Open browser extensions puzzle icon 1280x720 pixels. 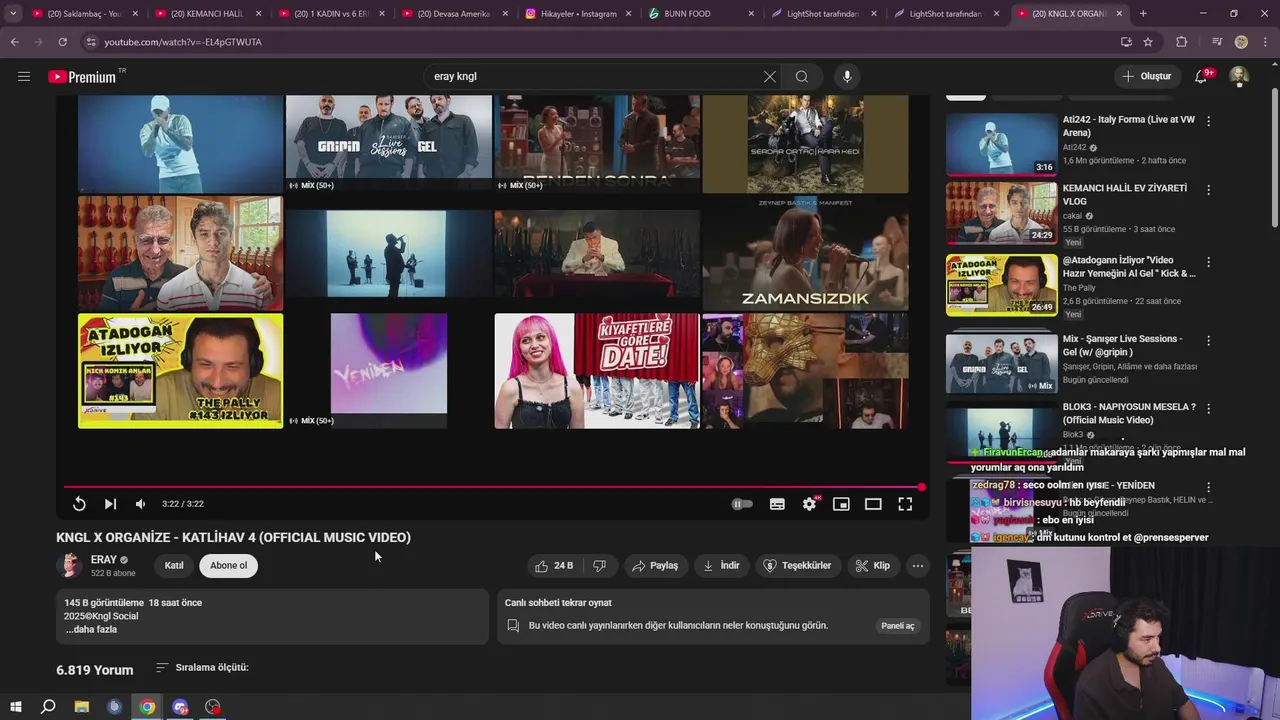point(1182,42)
